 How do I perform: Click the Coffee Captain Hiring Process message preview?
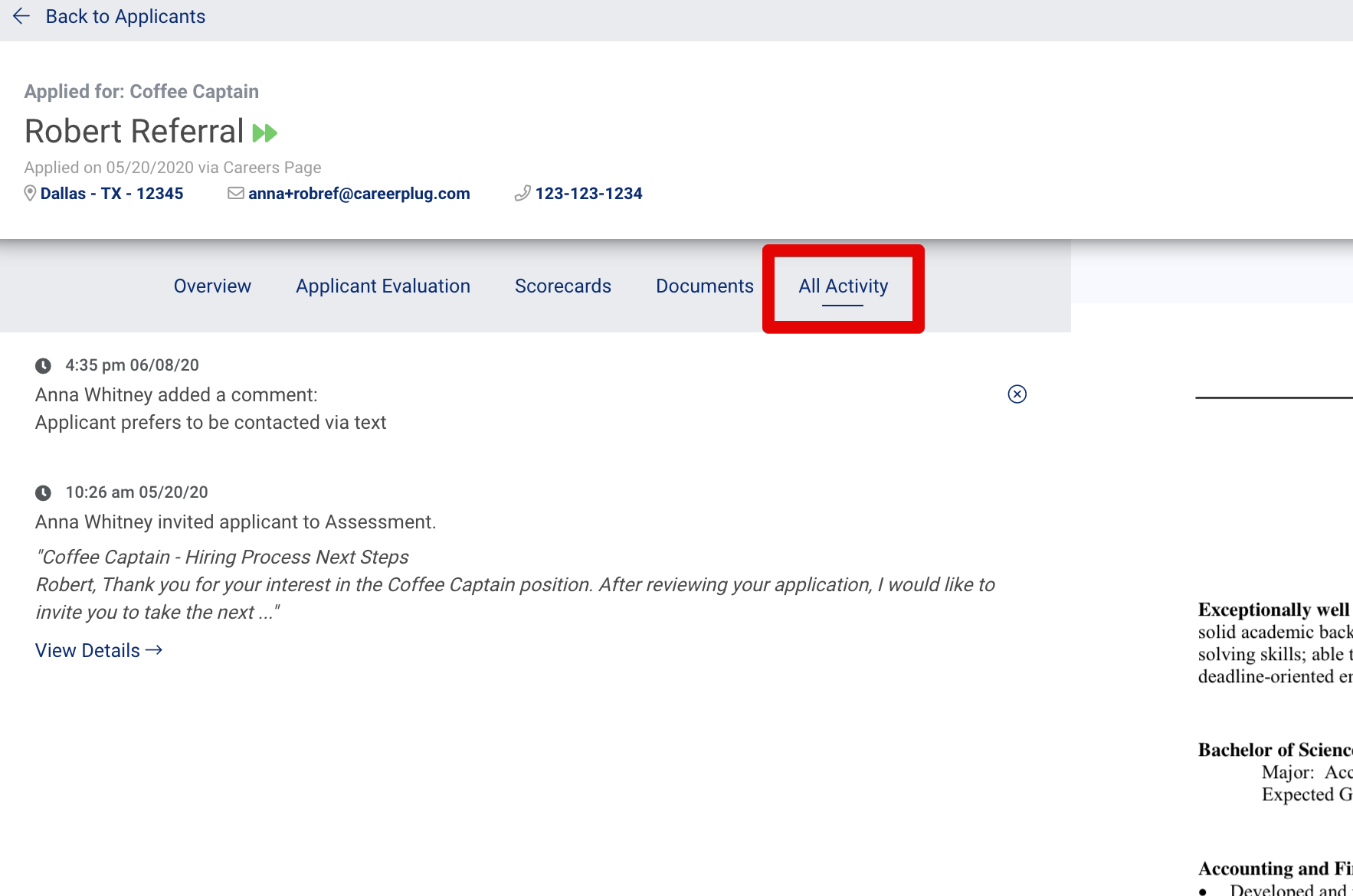tap(515, 584)
